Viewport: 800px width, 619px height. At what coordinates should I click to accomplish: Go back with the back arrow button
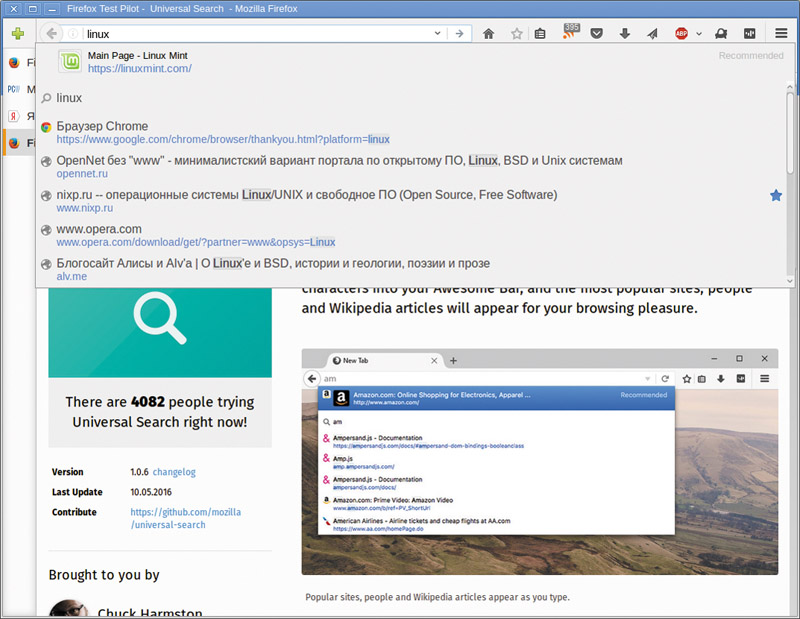point(51,34)
